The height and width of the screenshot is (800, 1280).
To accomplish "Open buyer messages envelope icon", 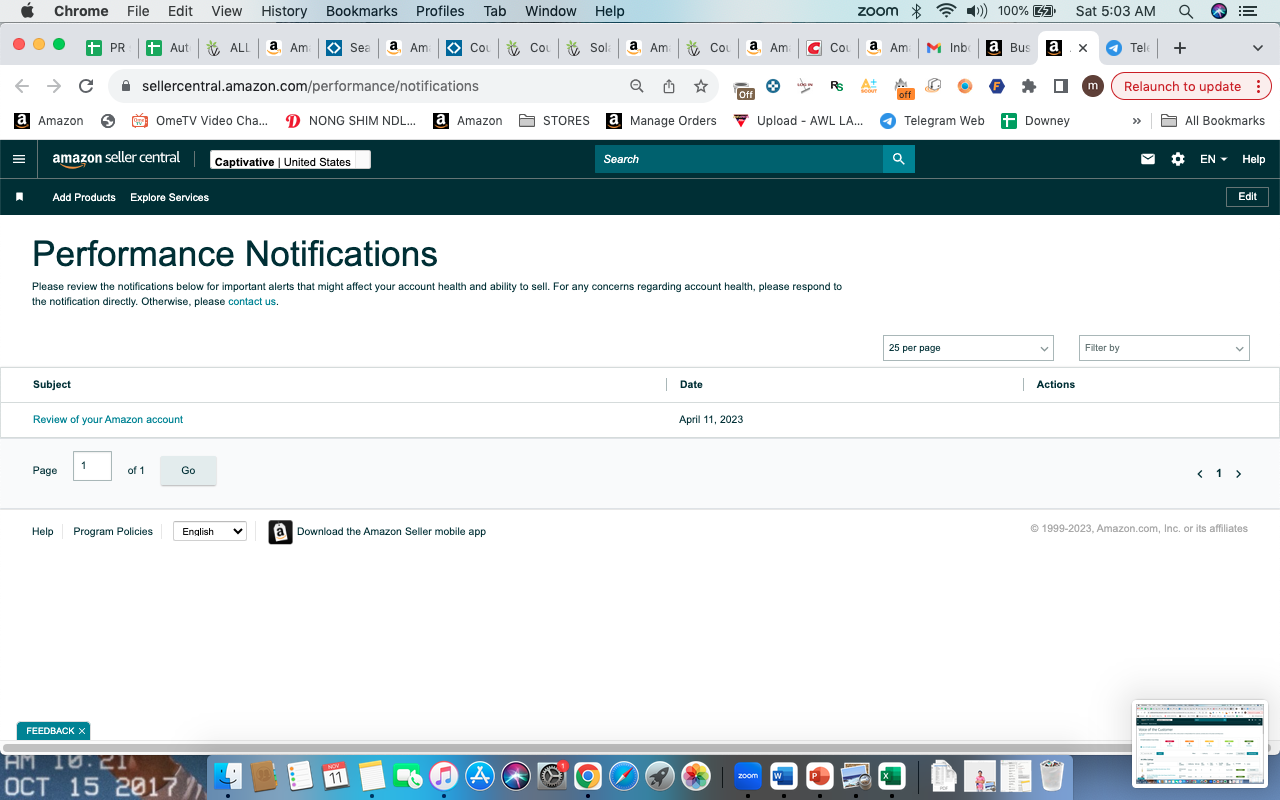I will pos(1148,159).
